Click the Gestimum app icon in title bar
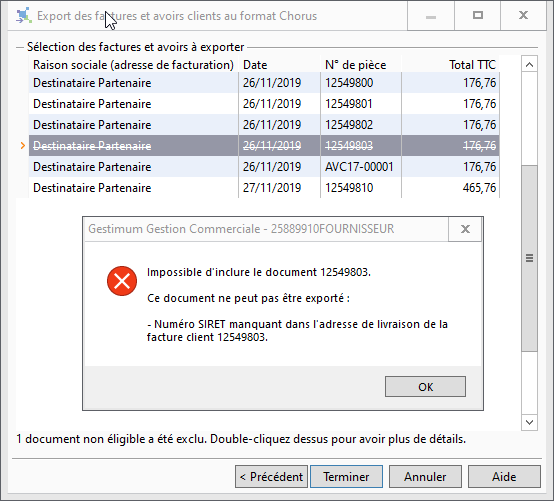The width and height of the screenshot is (554, 501). click(24, 16)
